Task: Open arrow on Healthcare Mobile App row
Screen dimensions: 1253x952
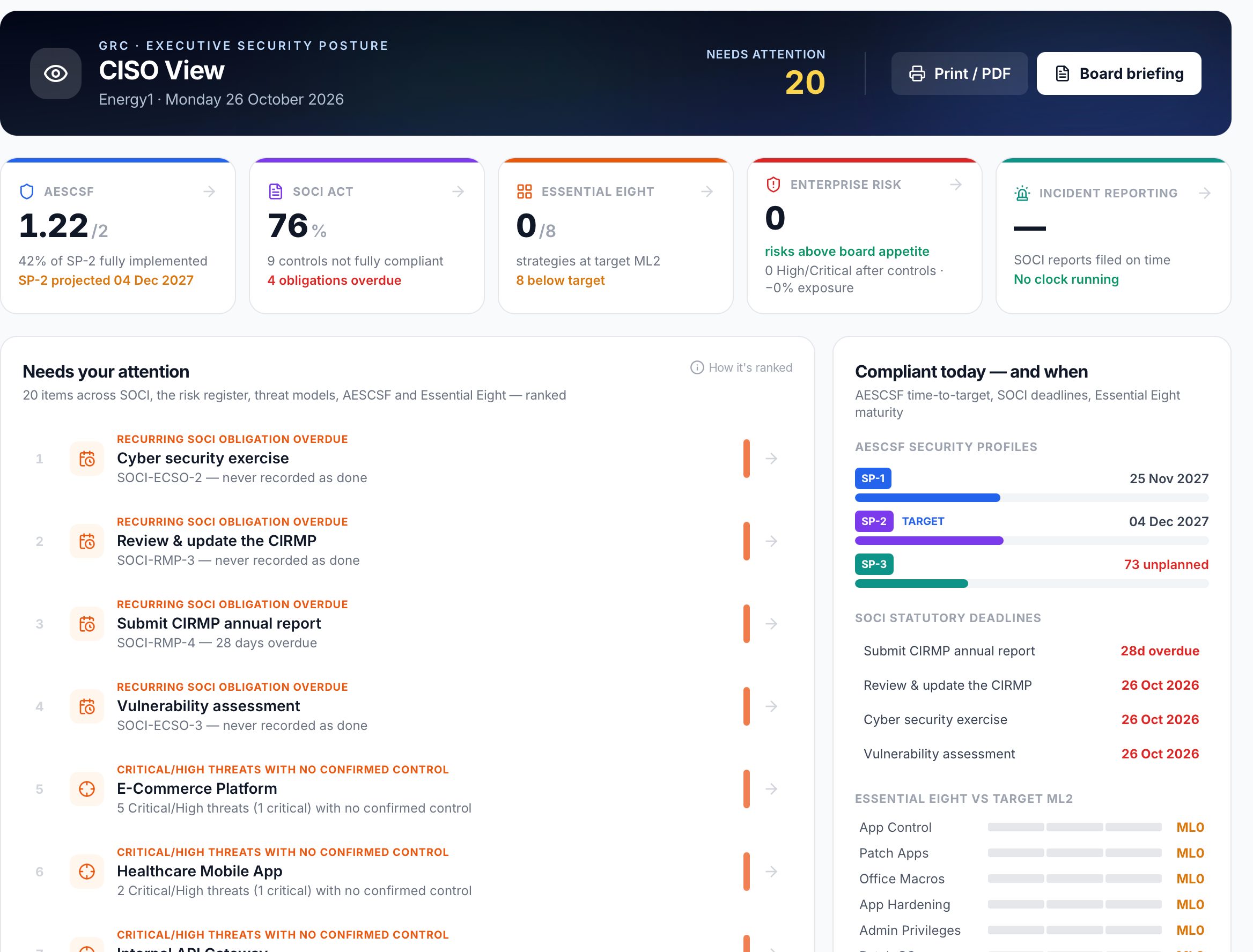Action: [771, 872]
